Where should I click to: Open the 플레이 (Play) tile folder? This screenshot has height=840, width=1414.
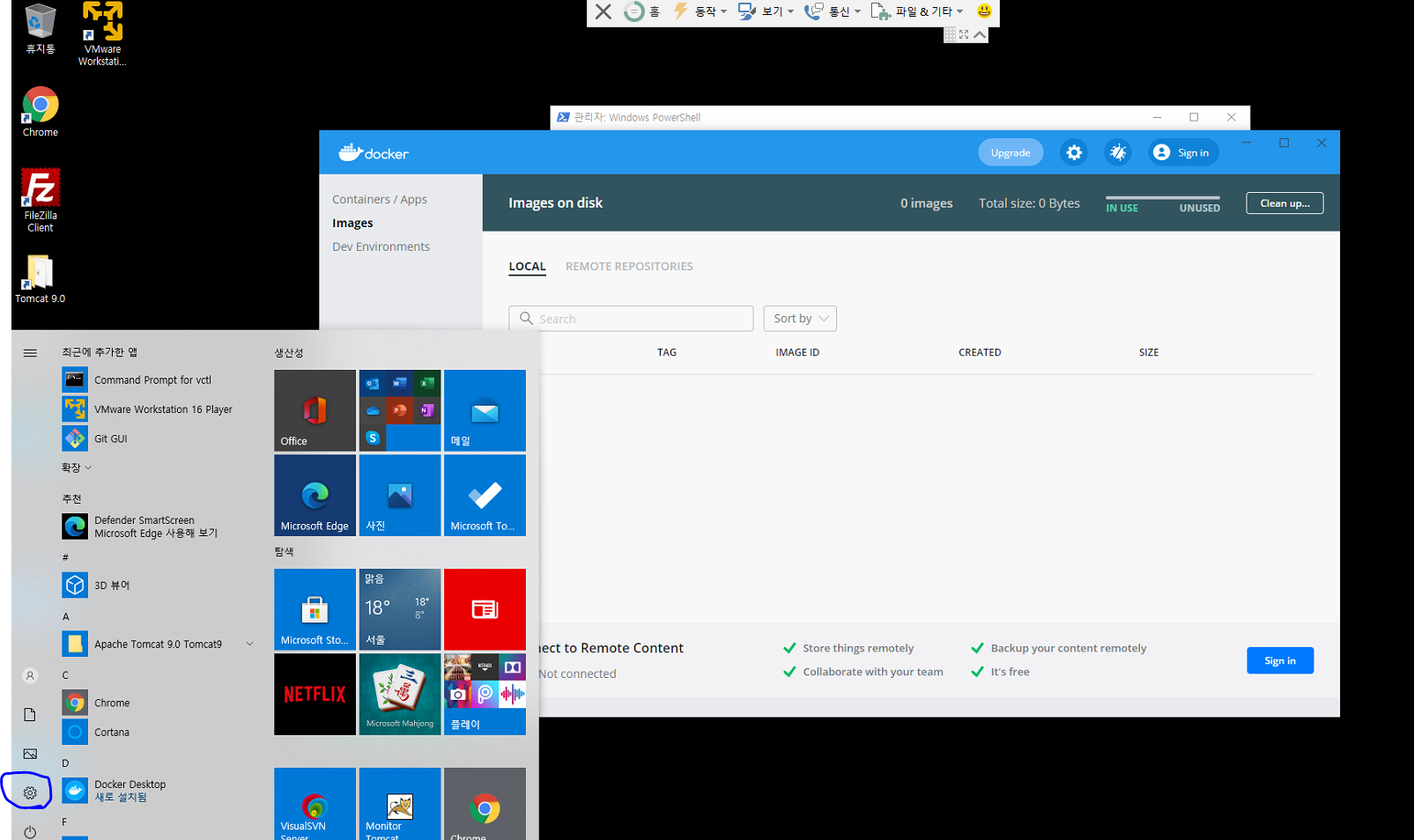click(485, 694)
